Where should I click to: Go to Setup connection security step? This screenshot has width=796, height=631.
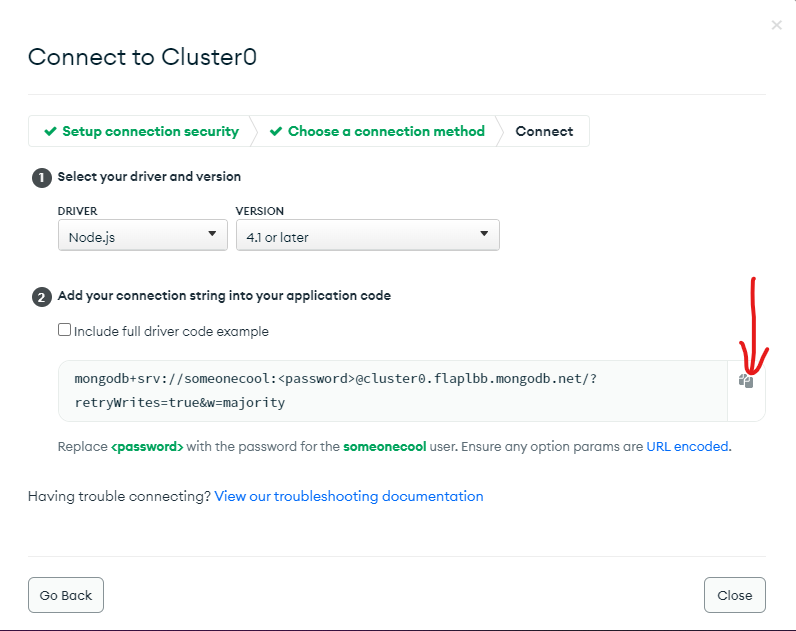pos(150,132)
